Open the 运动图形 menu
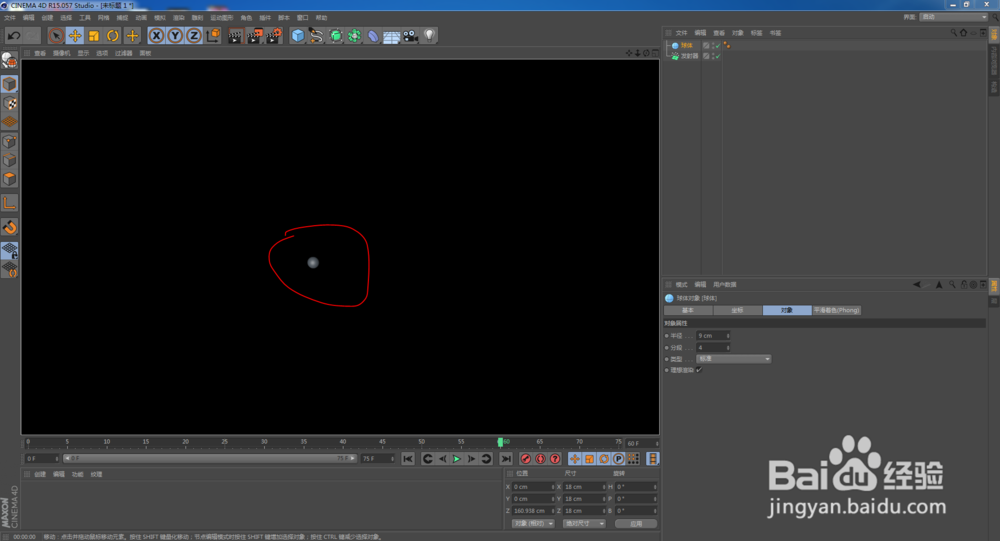 pyautogui.click(x=222, y=18)
